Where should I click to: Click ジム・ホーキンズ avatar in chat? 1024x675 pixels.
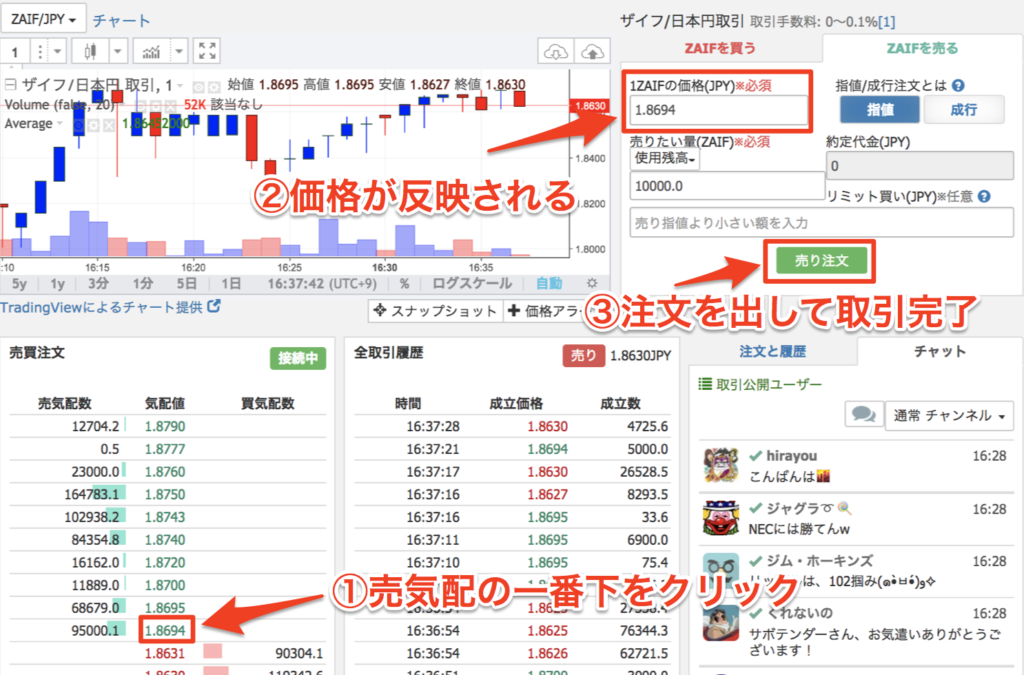(720, 570)
